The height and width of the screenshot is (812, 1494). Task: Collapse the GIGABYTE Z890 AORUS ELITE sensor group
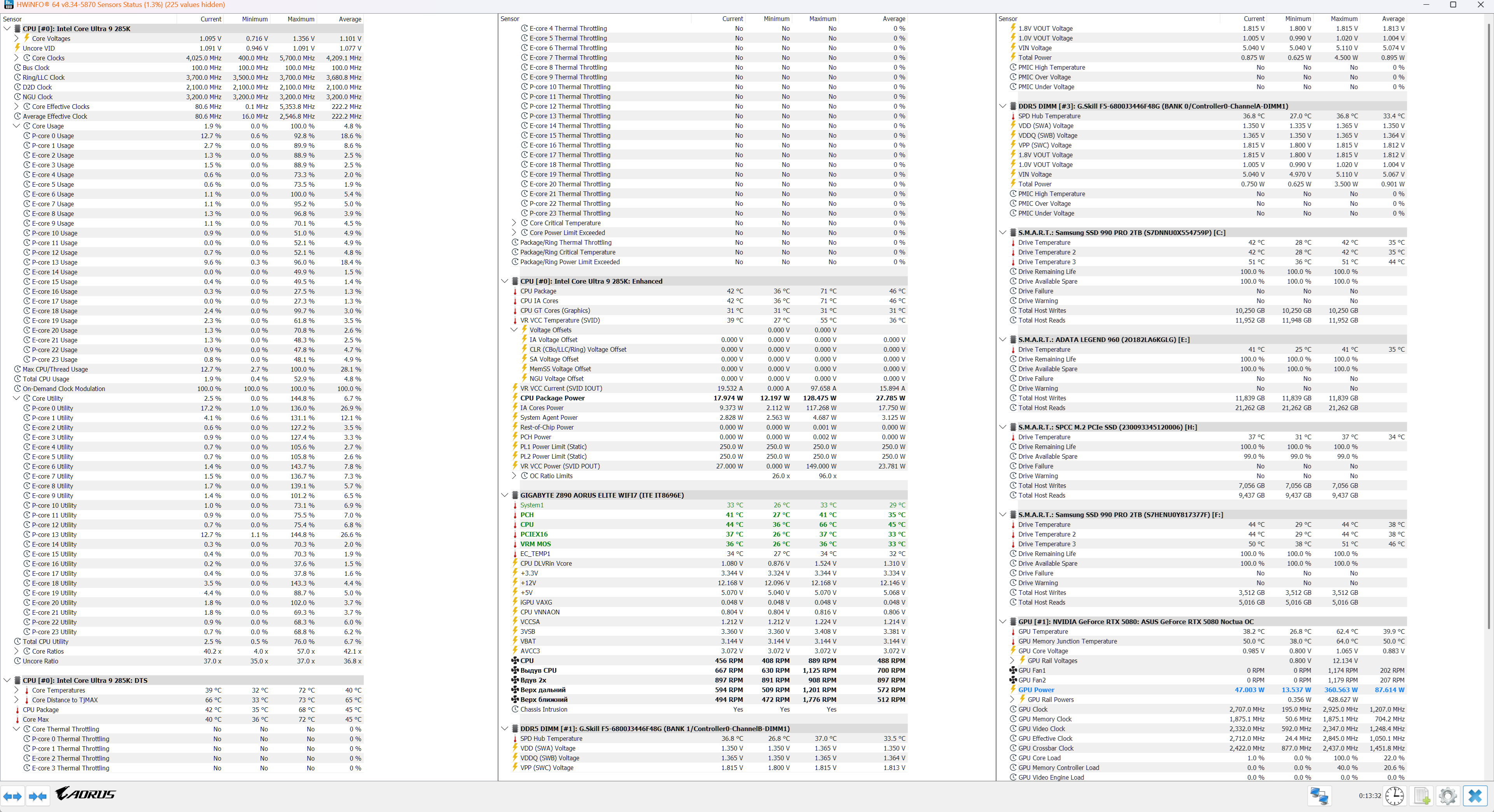(x=505, y=495)
